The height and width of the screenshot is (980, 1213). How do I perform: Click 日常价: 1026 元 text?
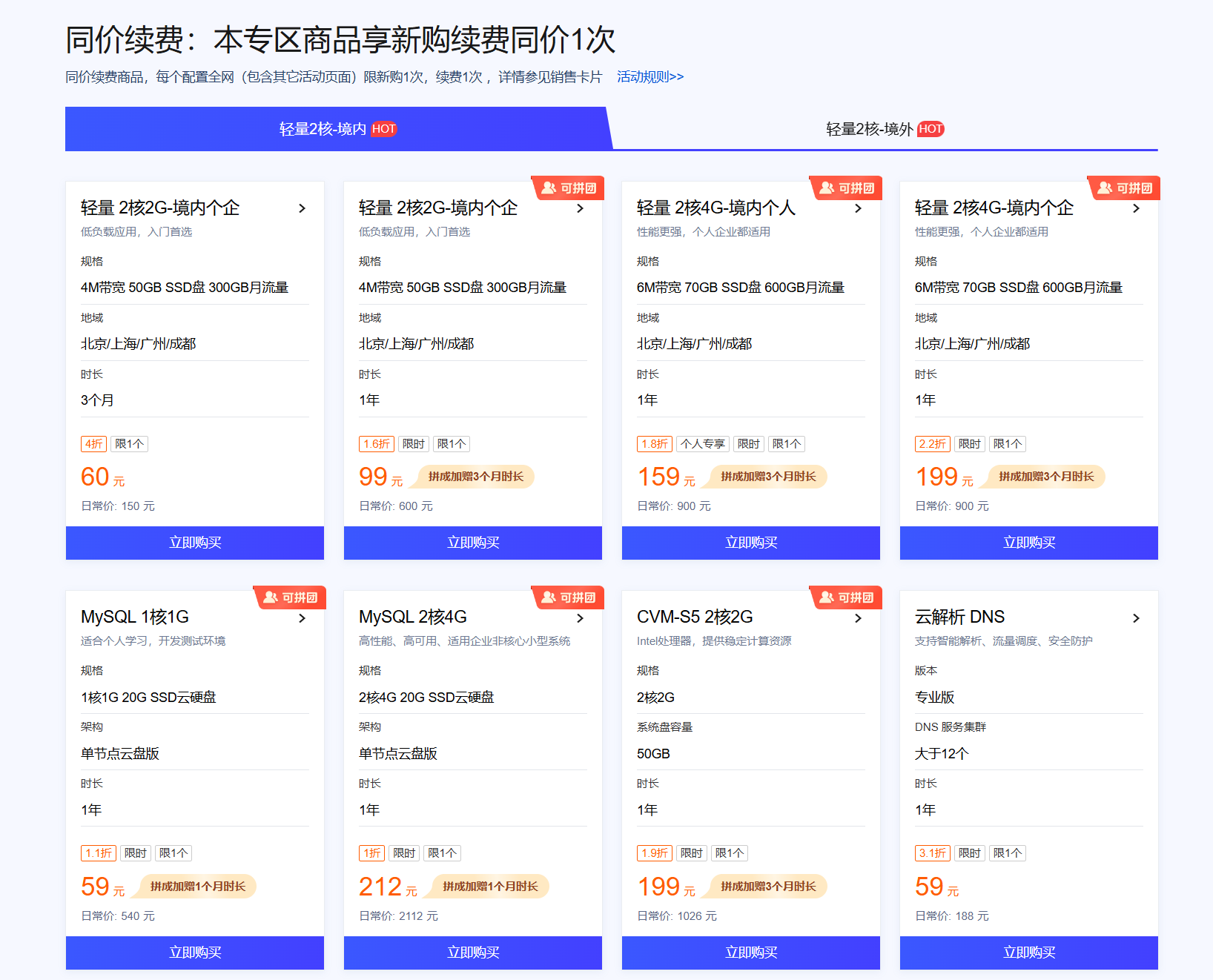676,916
